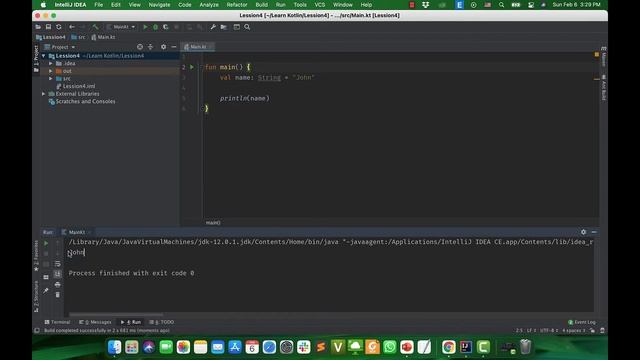Open Run panel gear settings
This screenshot has width=640, height=360.
pyautogui.click(x=583, y=232)
